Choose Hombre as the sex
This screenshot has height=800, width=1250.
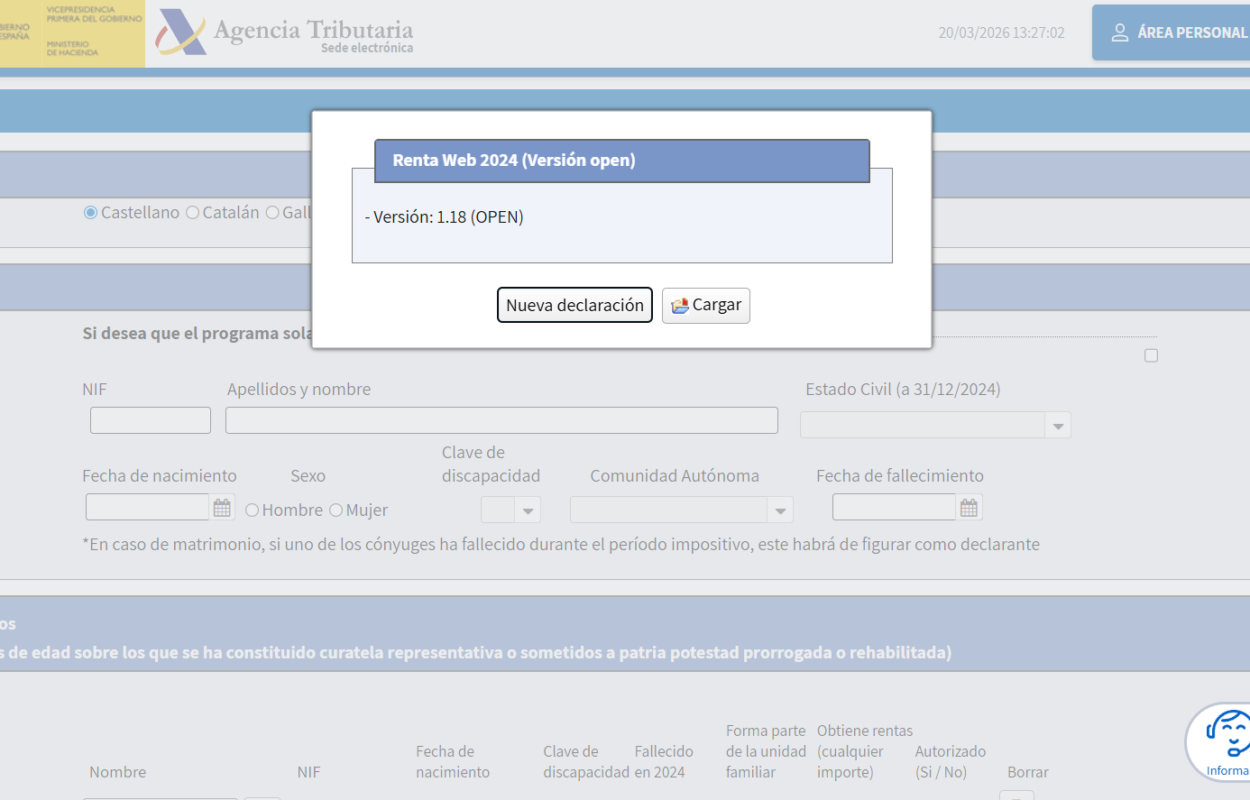[x=252, y=510]
